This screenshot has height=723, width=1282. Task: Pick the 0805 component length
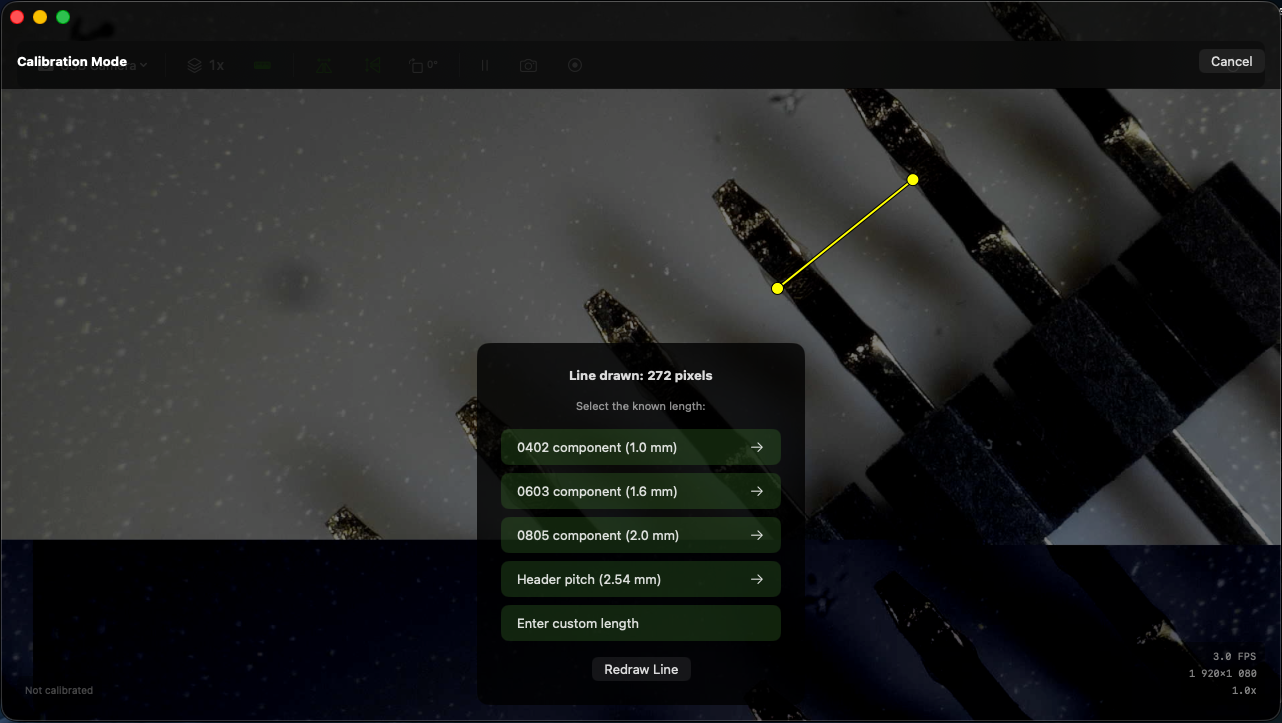tap(641, 535)
